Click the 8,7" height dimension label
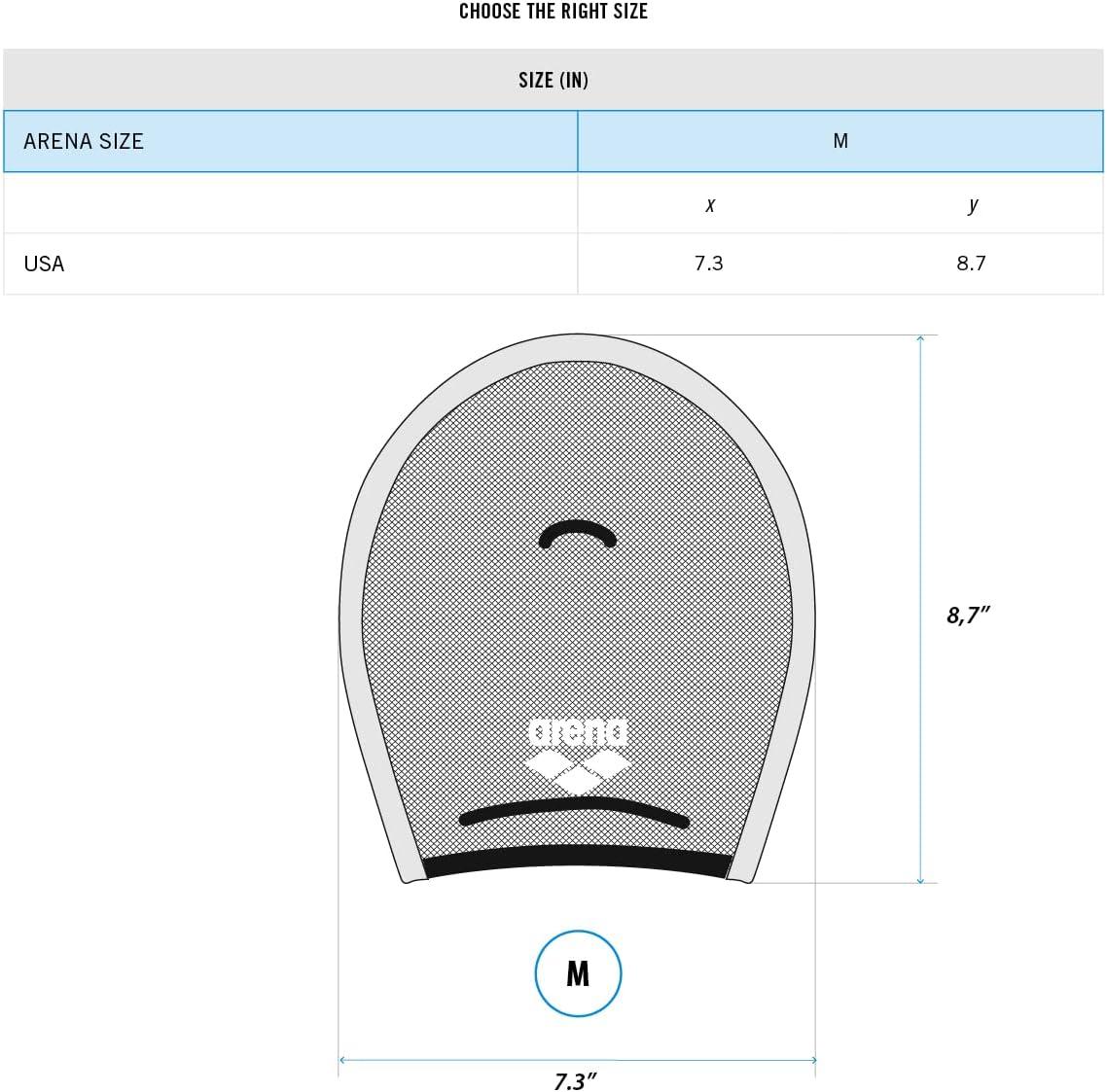 click(968, 615)
